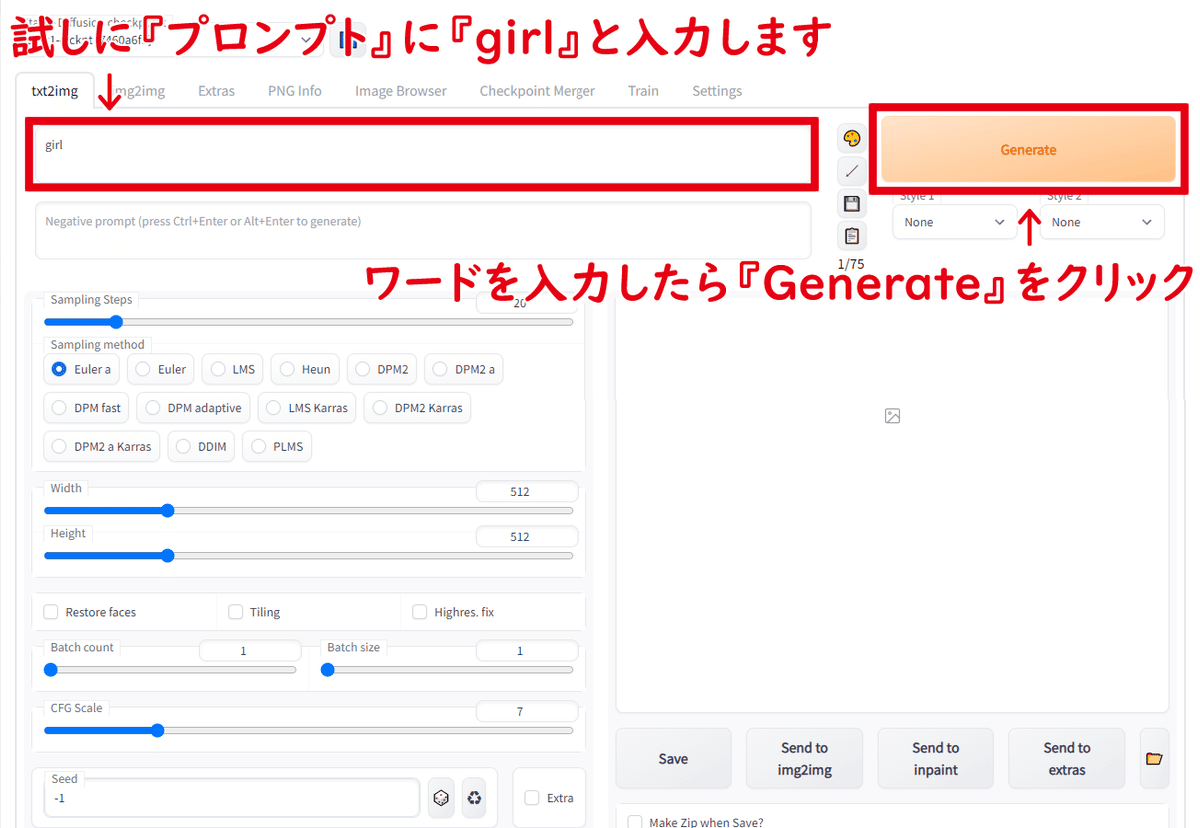Select DPM fast sampling method
This screenshot has height=828, width=1200.
(x=86, y=408)
